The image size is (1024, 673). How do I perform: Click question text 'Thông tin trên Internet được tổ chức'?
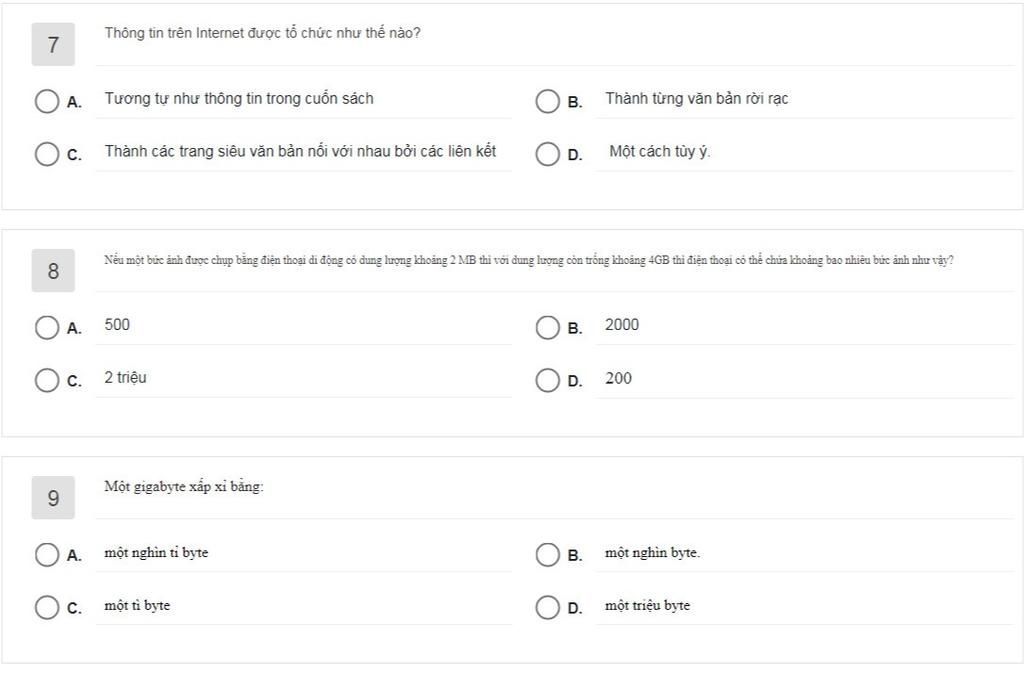pos(262,33)
